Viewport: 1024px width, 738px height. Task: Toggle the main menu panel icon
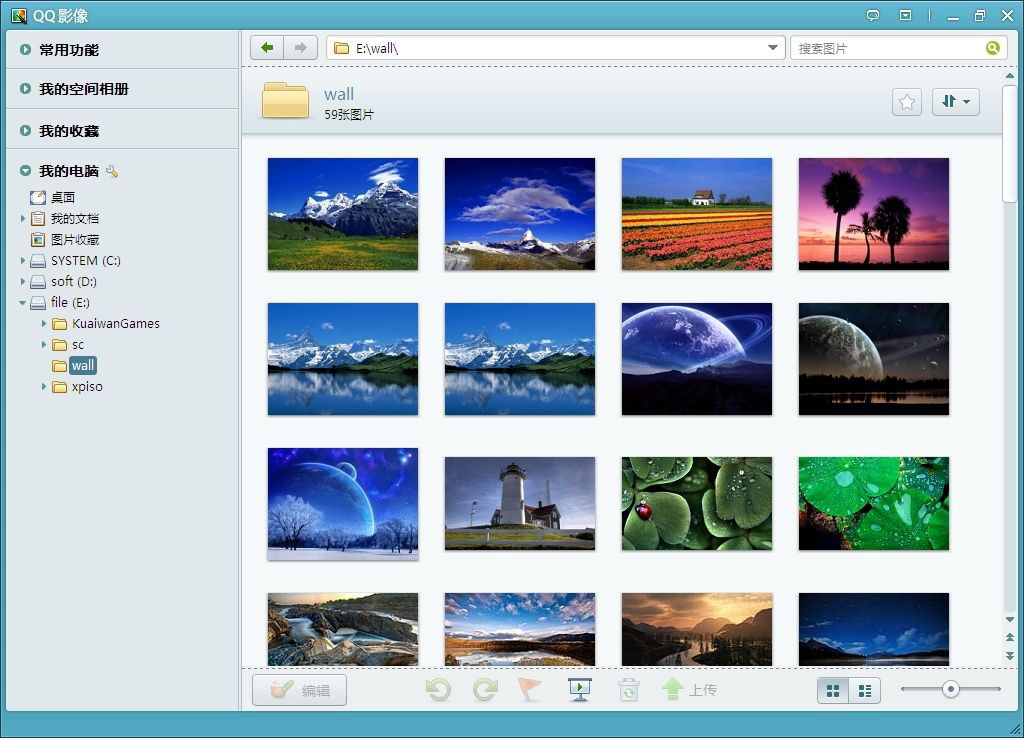[905, 15]
